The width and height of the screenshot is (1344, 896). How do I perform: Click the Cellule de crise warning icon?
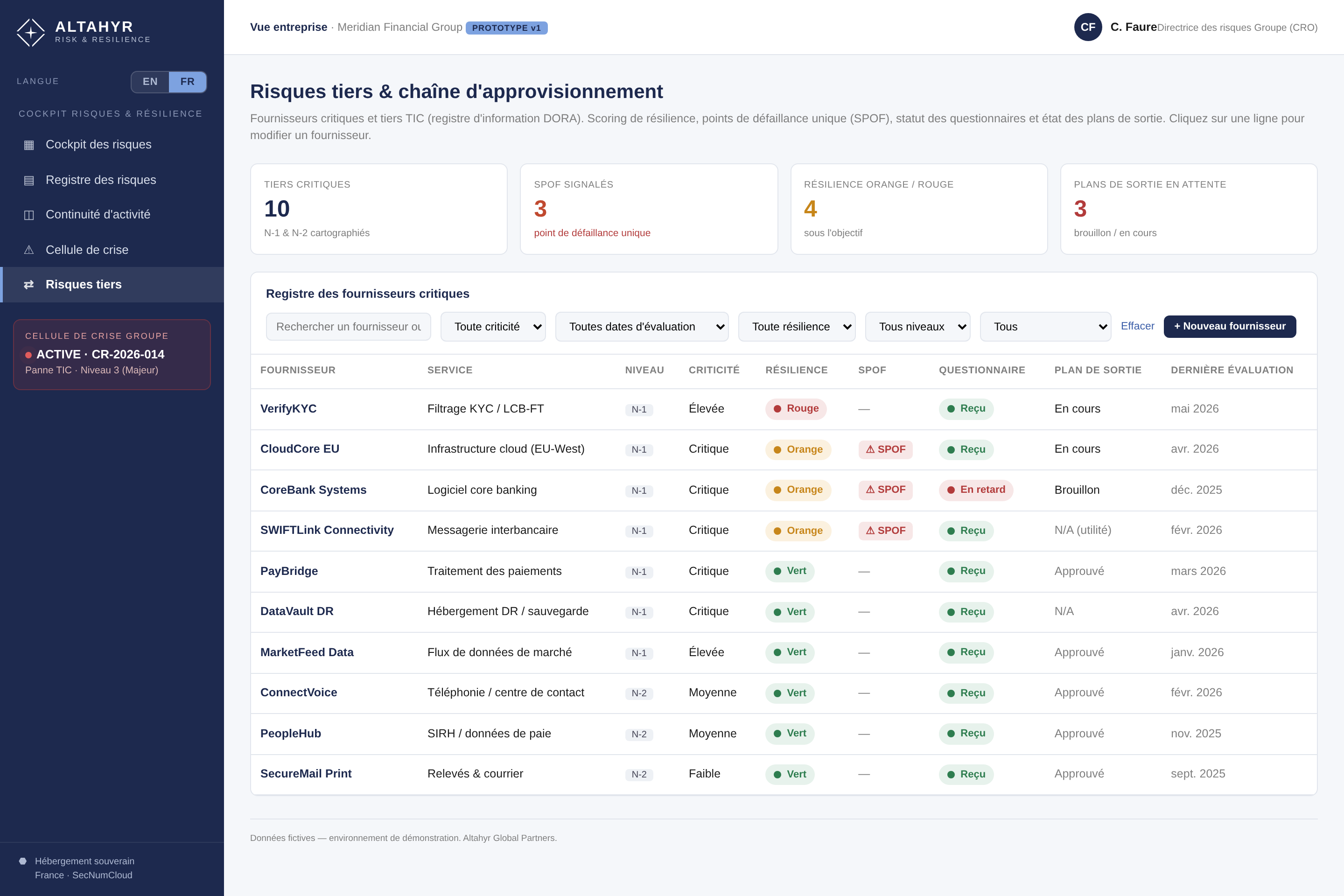[x=28, y=250]
